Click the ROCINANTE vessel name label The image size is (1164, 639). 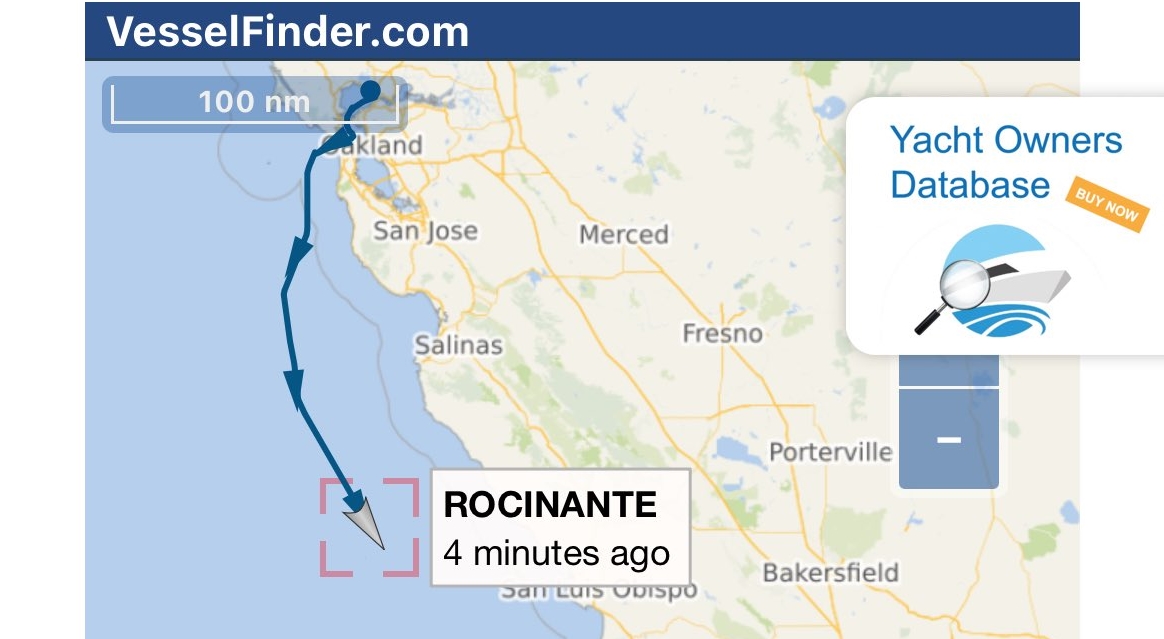[x=550, y=505]
